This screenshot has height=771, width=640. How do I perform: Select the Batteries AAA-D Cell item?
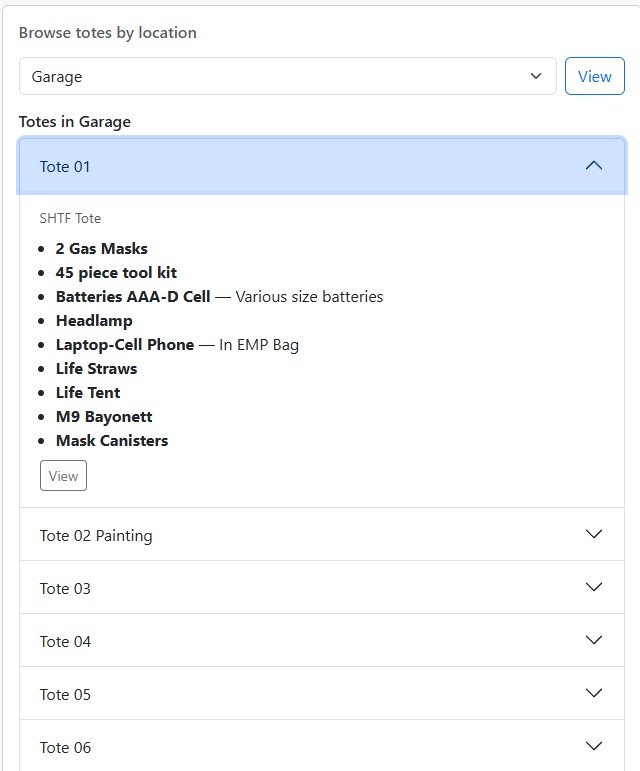[x=133, y=297]
